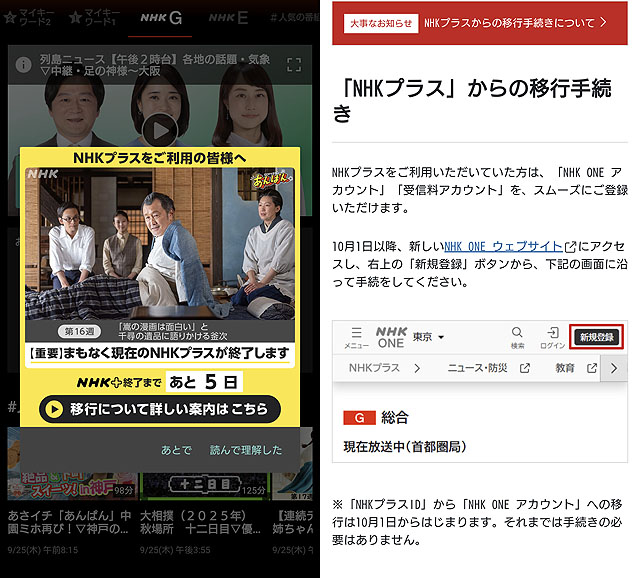Play the 列島ニュース live video
Viewport: 640px width, 578px height.
coord(160,131)
